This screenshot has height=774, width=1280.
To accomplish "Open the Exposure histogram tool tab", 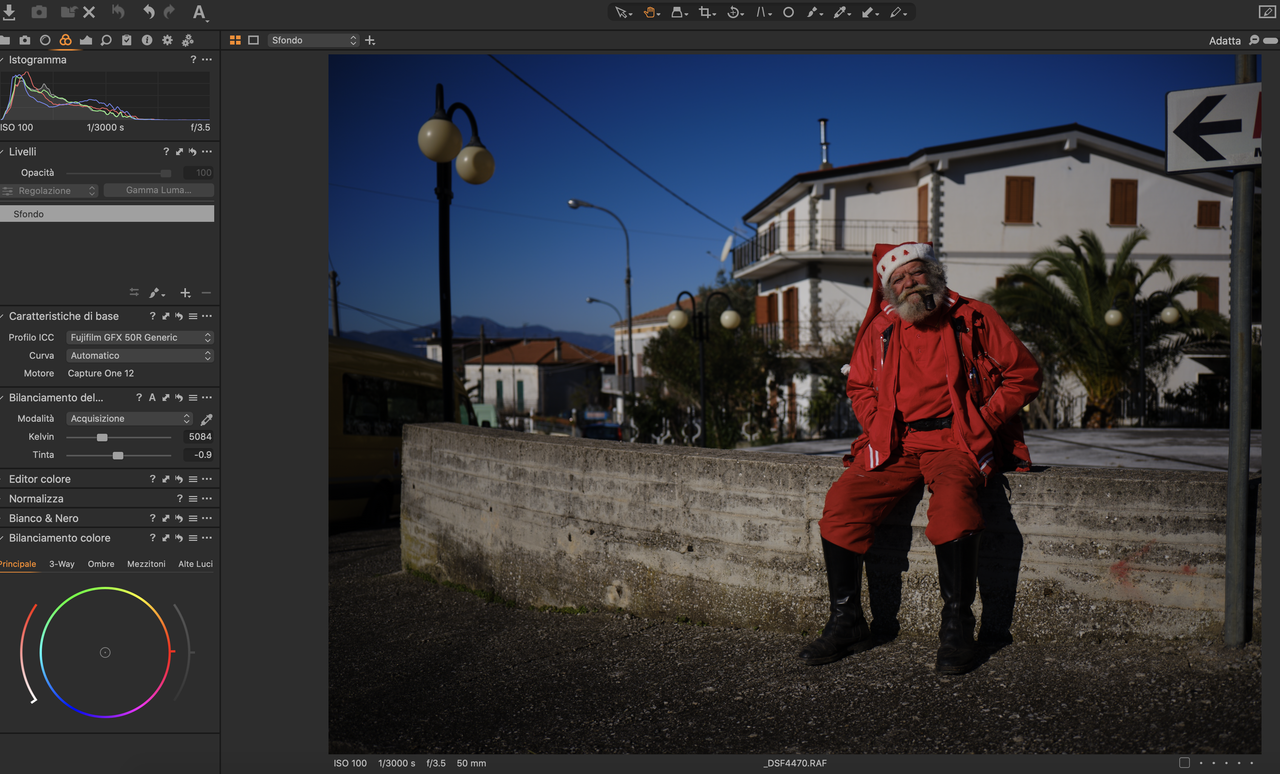I will coord(86,40).
